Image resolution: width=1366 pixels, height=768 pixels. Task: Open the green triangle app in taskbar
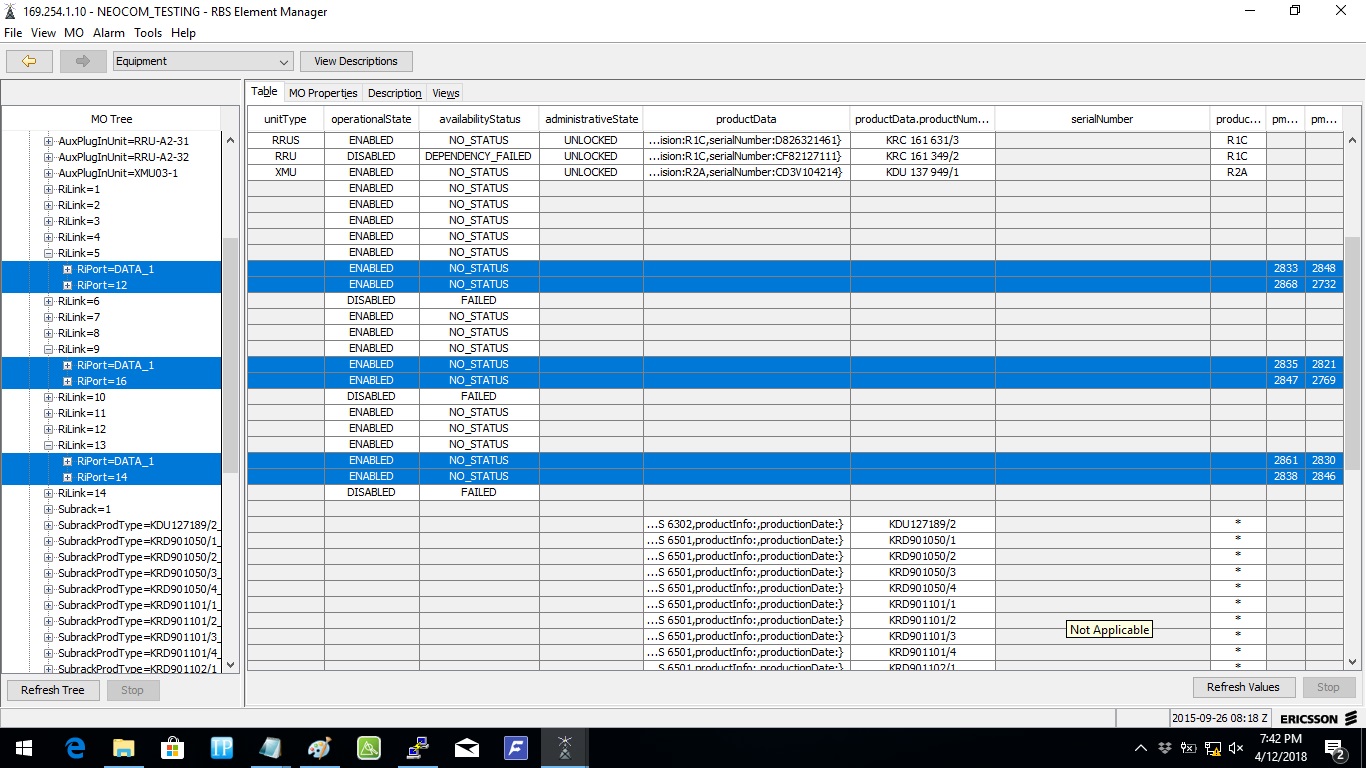(x=369, y=747)
